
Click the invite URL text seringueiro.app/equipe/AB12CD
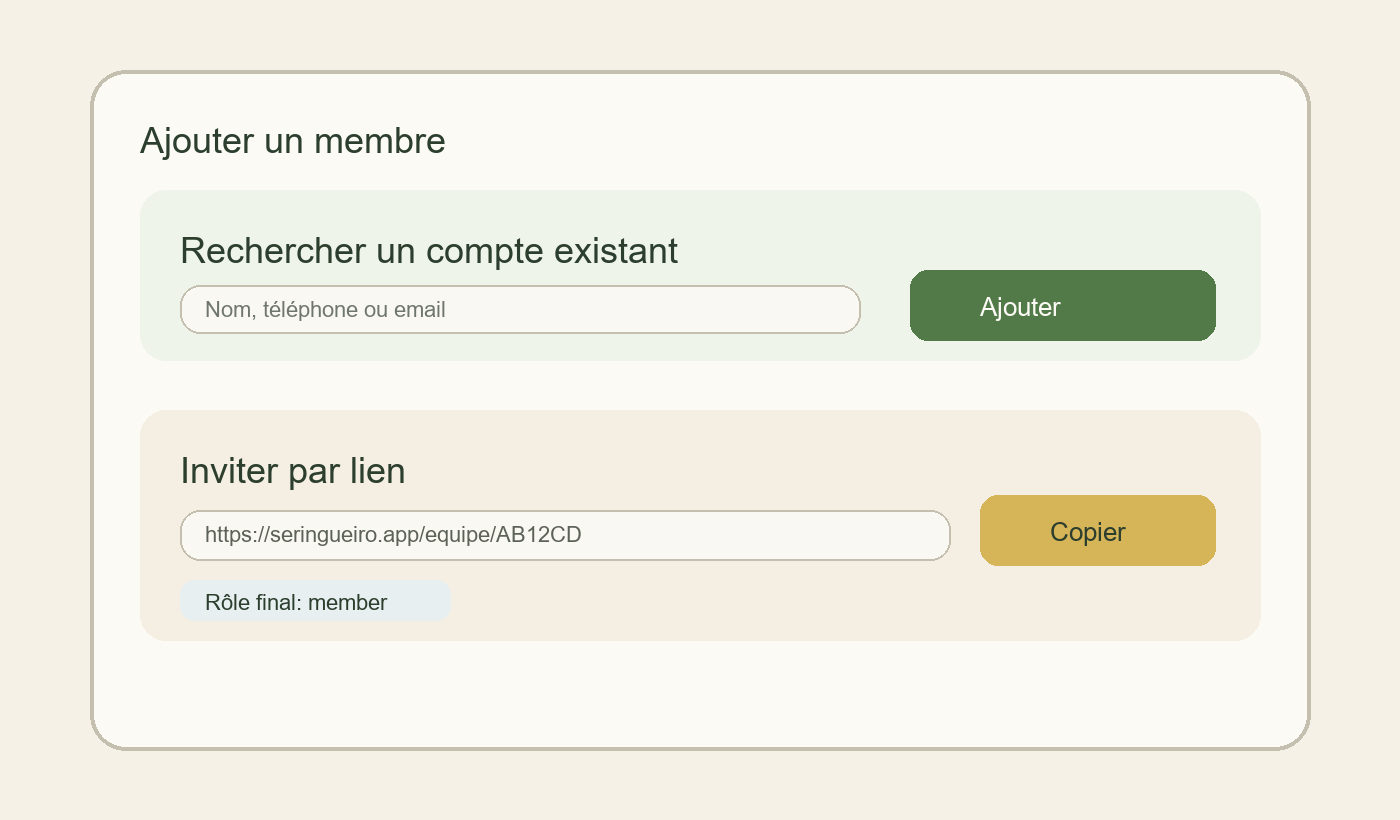pos(393,535)
